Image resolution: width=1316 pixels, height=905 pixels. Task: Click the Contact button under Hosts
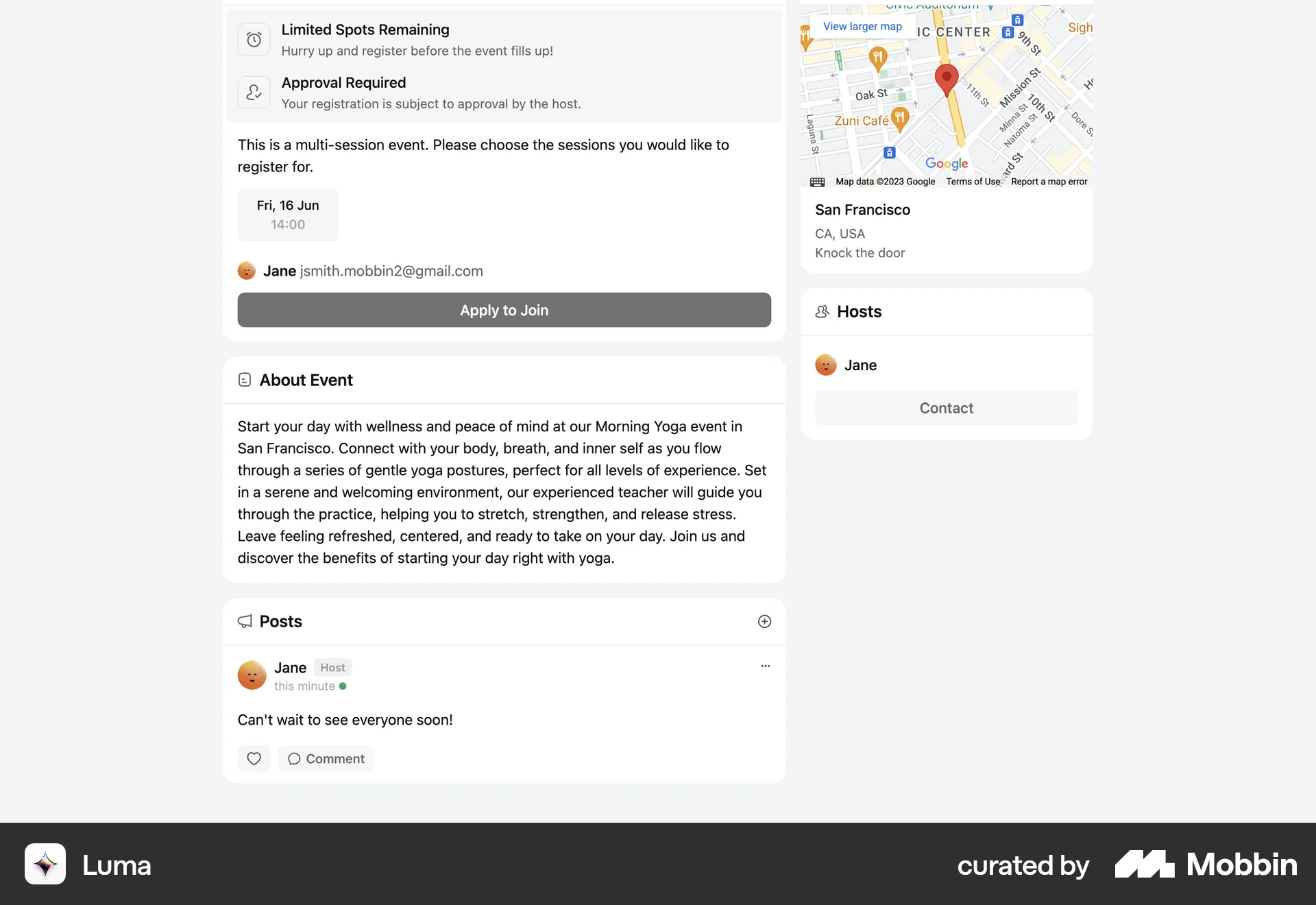pyautogui.click(x=946, y=408)
